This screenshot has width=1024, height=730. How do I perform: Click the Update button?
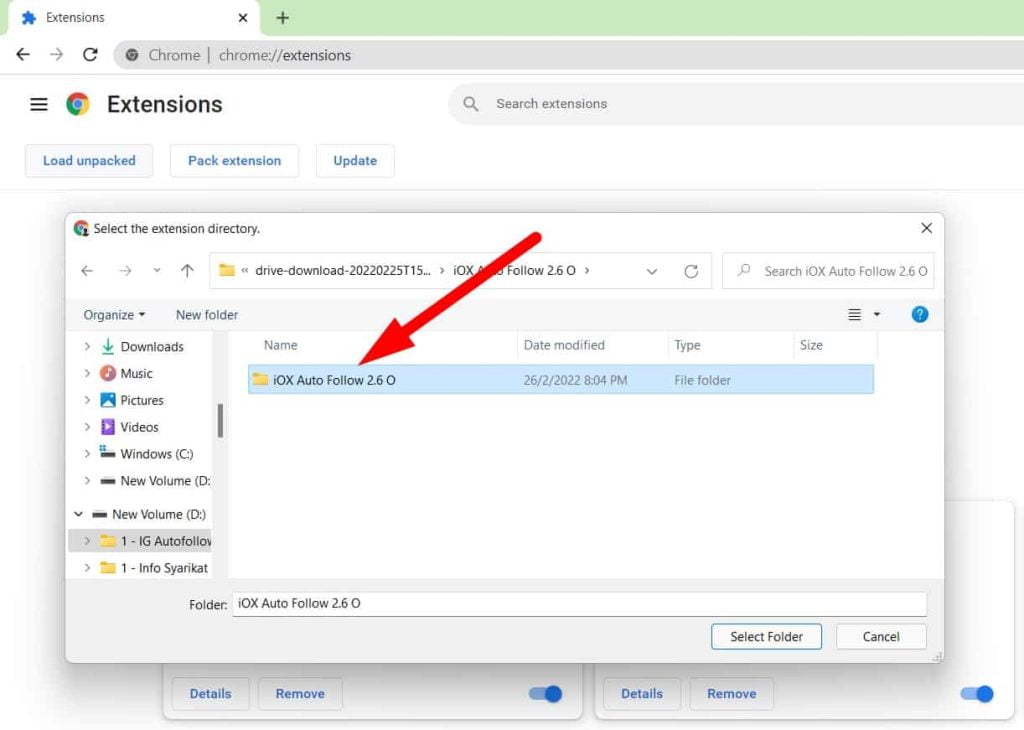[355, 161]
